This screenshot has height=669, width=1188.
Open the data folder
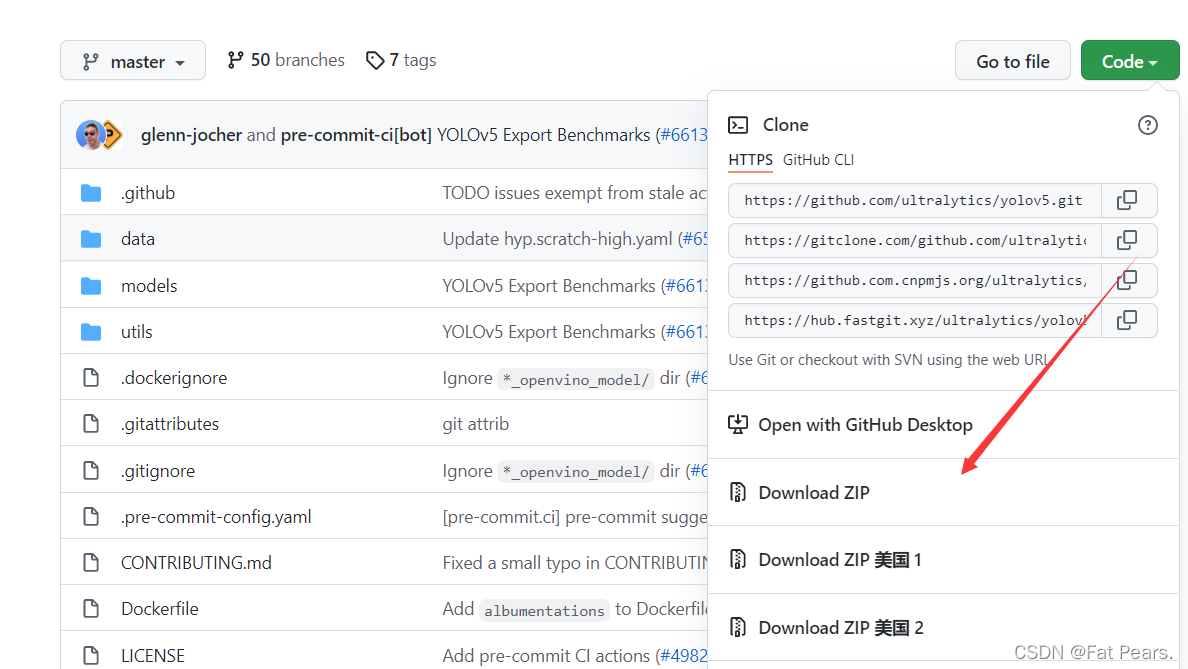138,239
